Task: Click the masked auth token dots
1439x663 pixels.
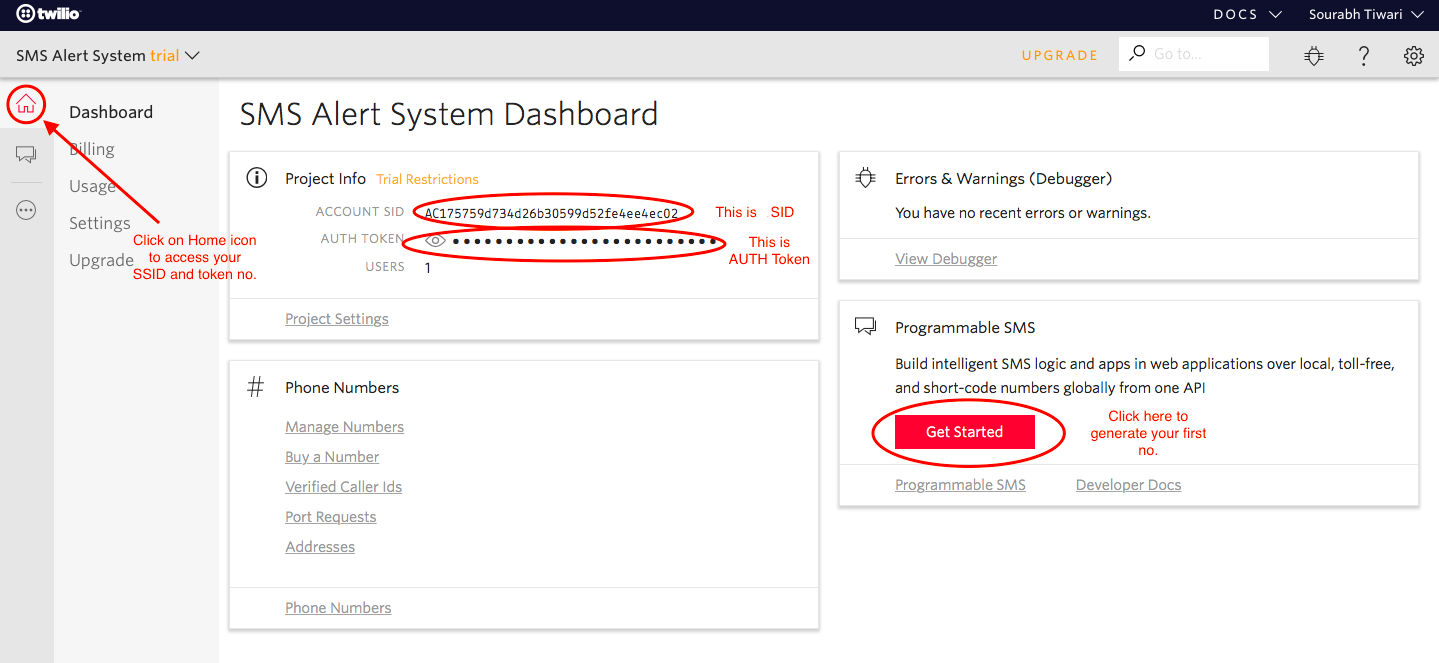Action: [x=584, y=240]
